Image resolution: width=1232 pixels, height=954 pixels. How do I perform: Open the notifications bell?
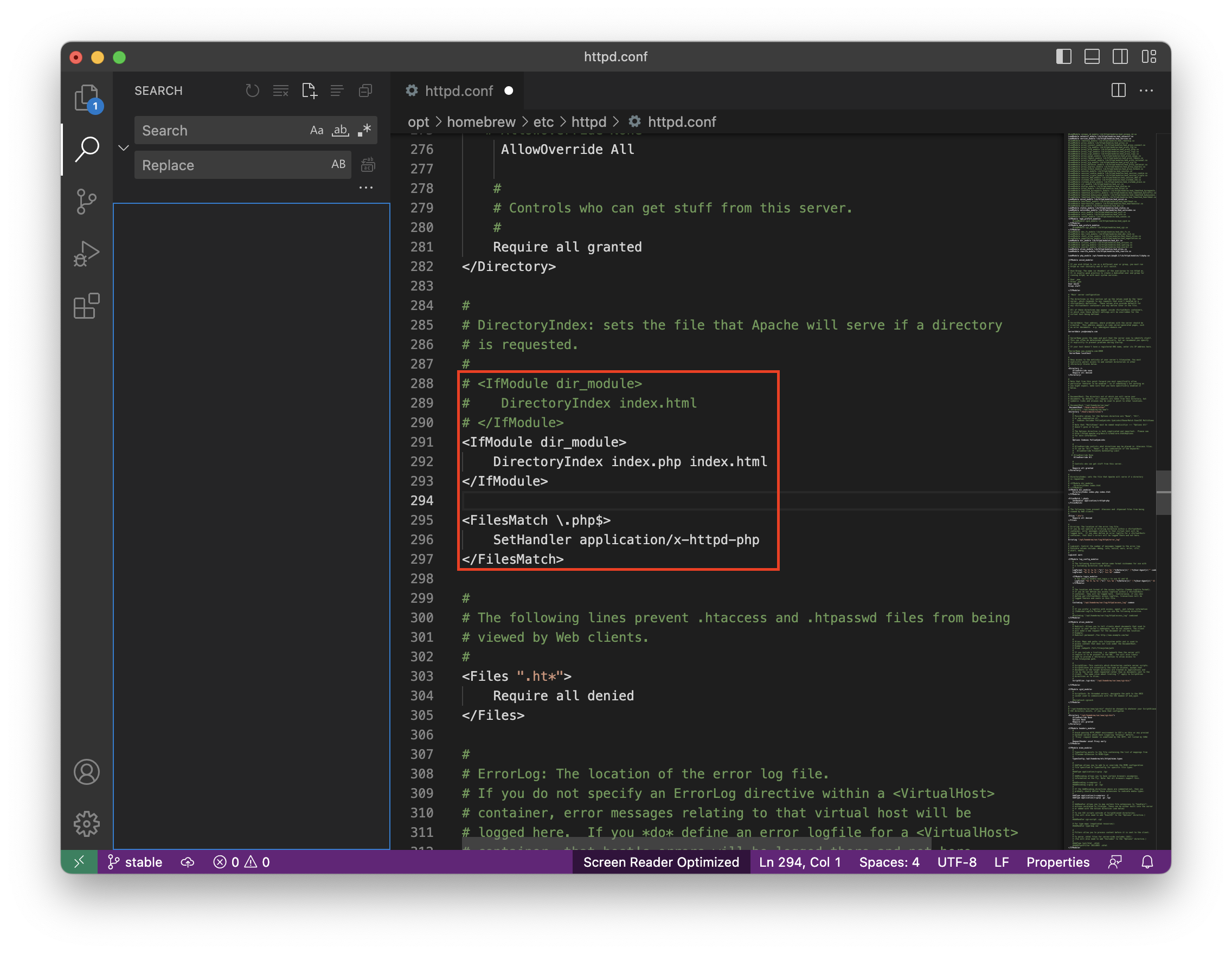tap(1147, 861)
